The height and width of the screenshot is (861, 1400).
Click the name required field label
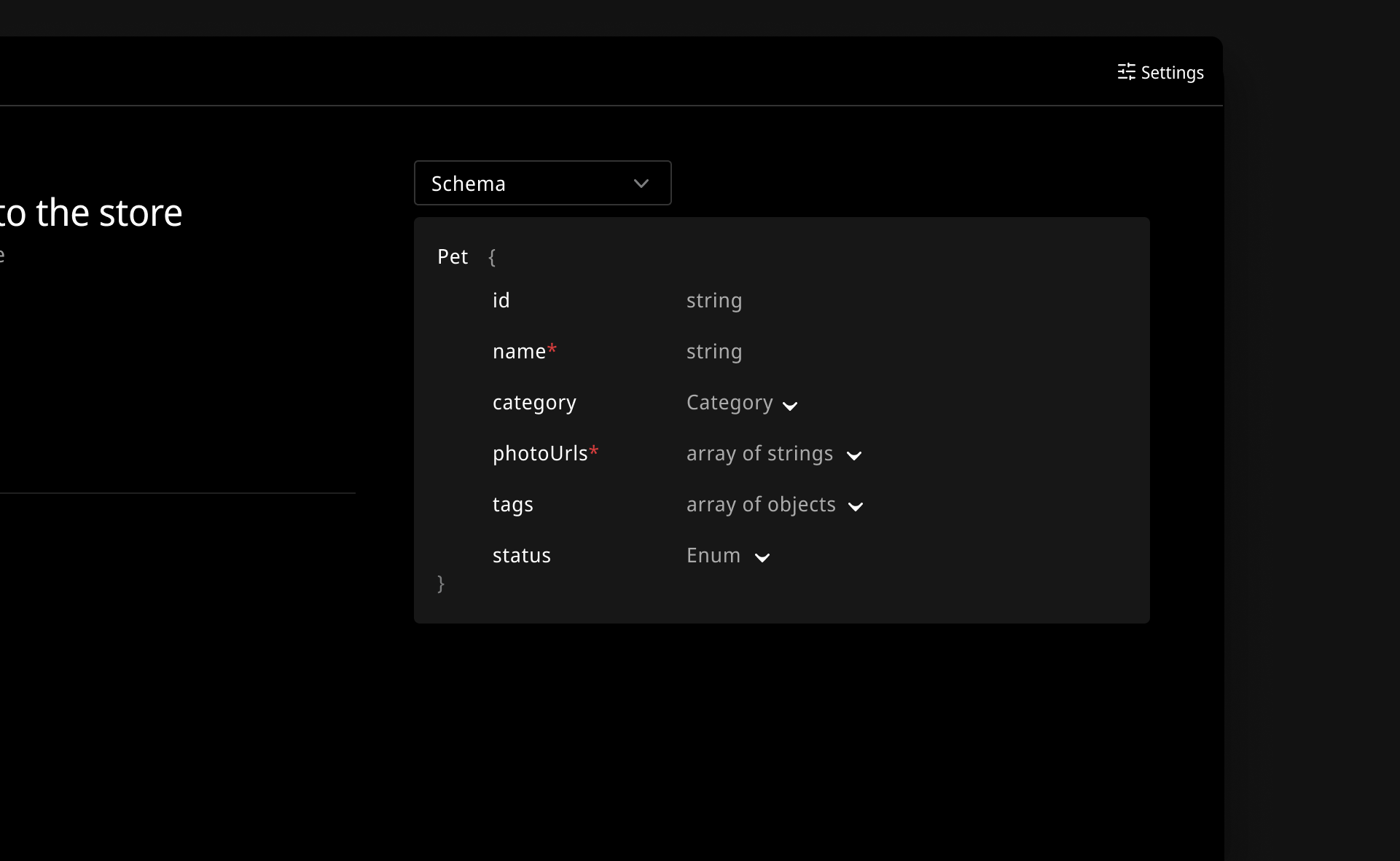pos(520,351)
